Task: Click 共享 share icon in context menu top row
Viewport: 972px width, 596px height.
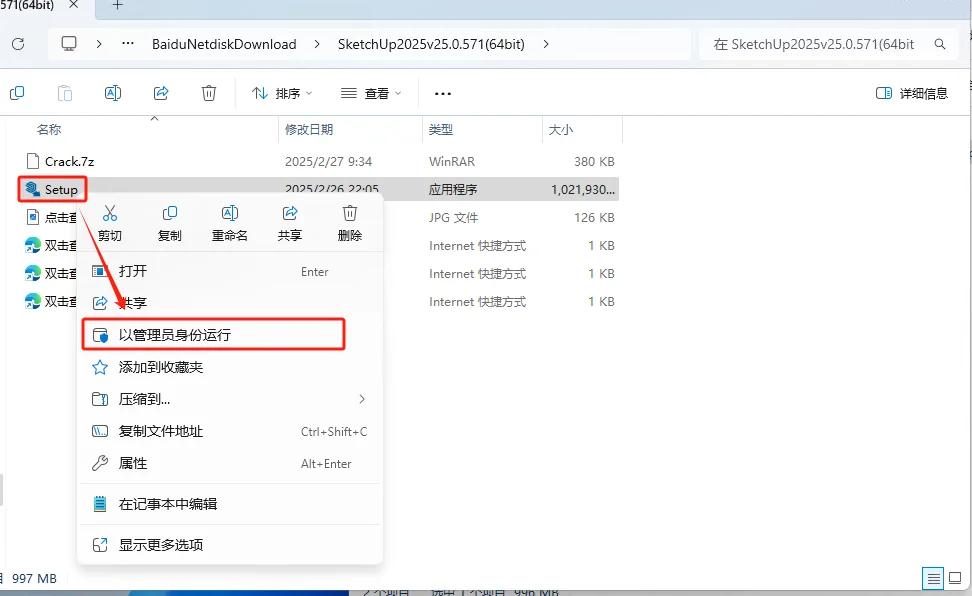Action: 289,223
